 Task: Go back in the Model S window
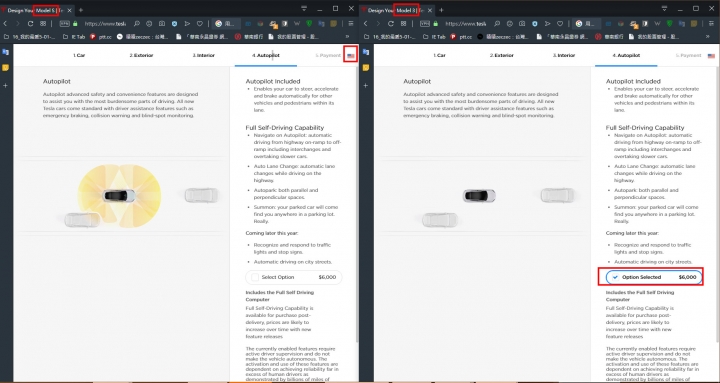click(x=6, y=23)
